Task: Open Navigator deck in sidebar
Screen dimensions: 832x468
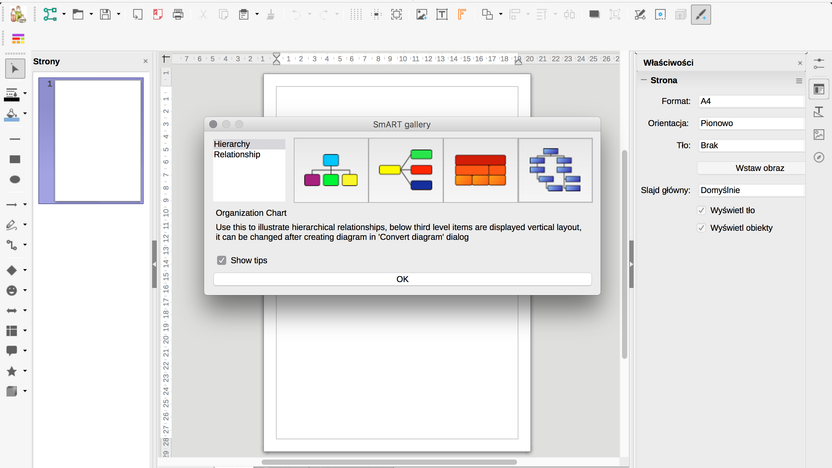Action: point(819,158)
